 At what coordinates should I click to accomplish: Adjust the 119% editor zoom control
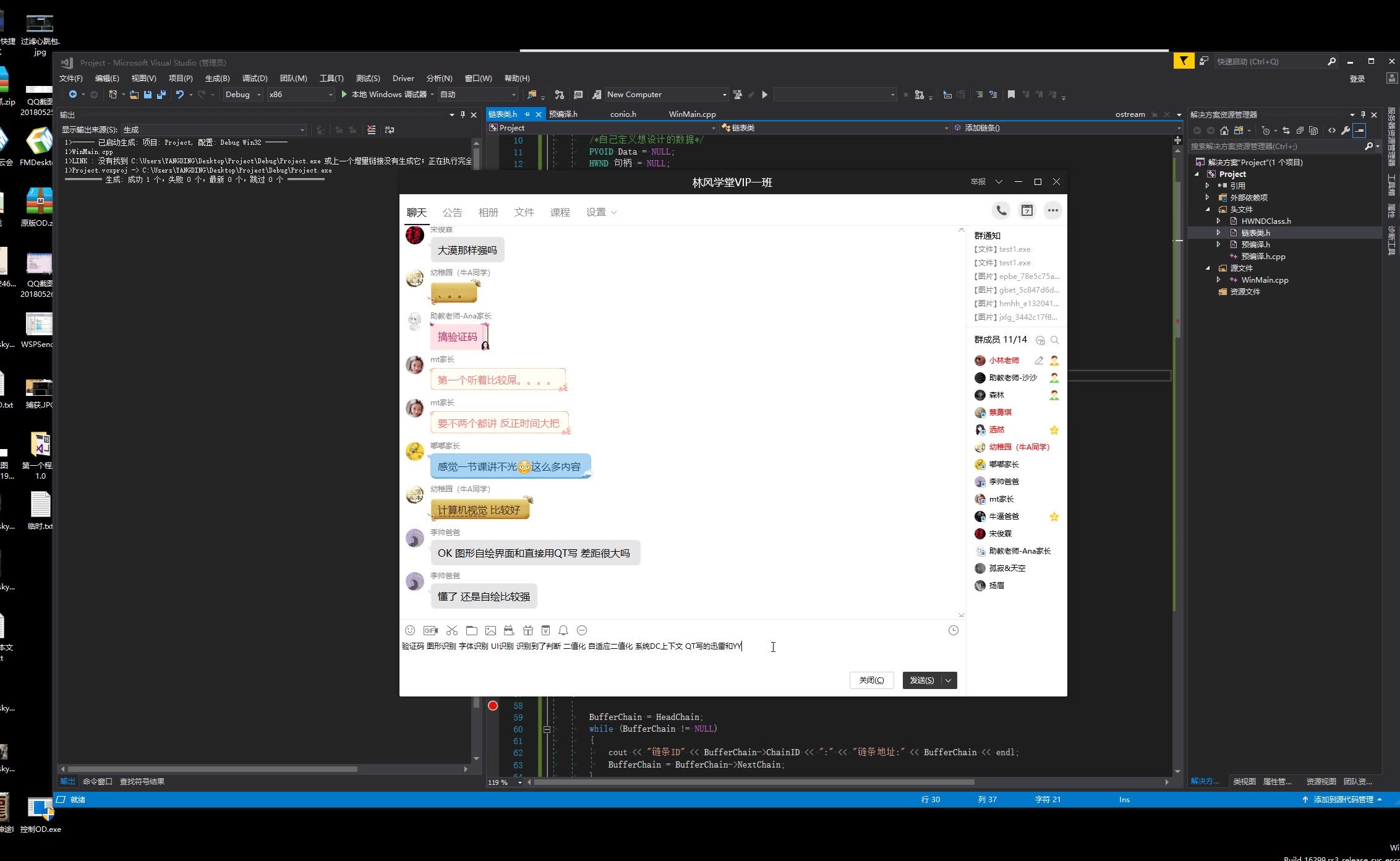tap(498, 782)
